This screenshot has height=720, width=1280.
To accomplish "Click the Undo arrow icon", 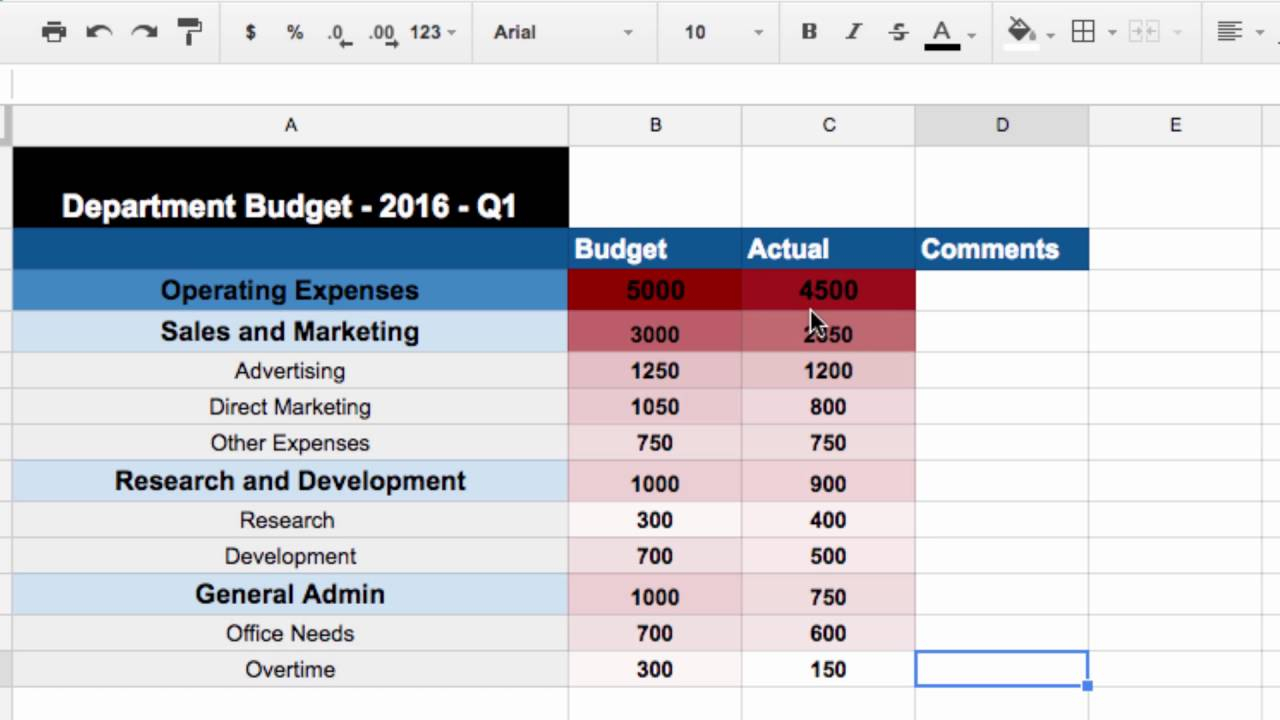I will [99, 32].
